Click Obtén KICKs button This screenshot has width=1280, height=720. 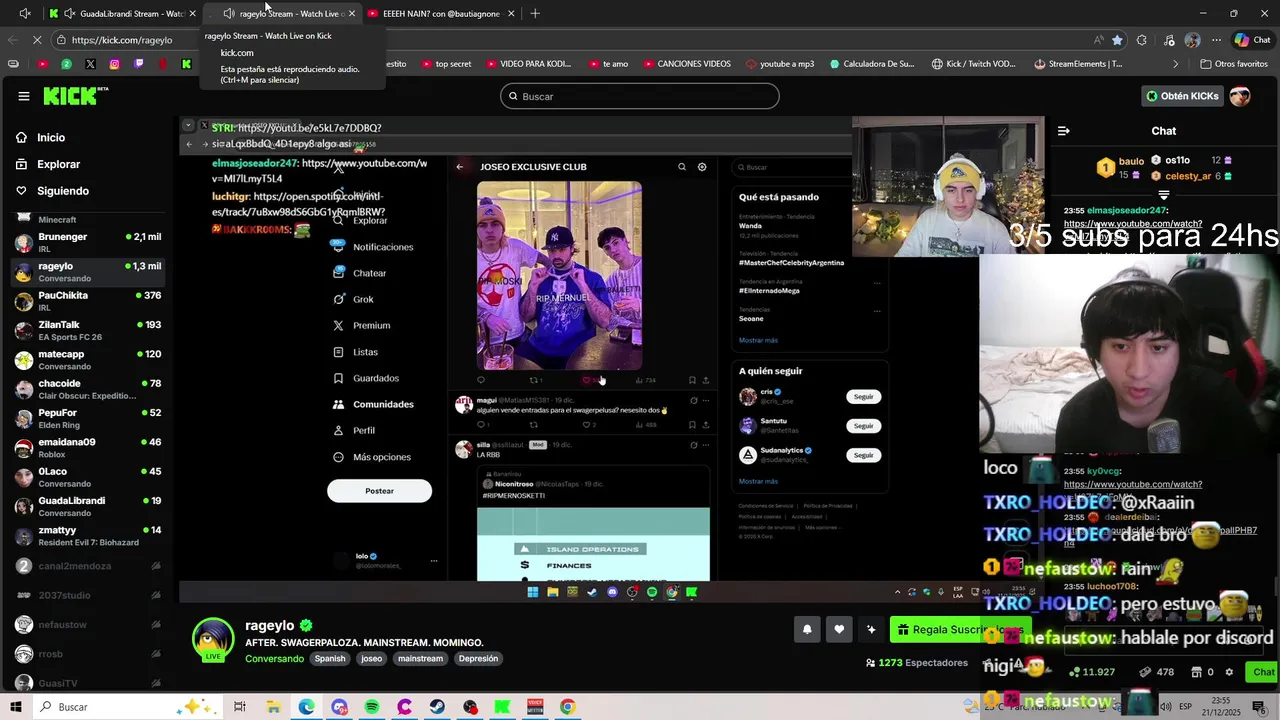click(1184, 96)
